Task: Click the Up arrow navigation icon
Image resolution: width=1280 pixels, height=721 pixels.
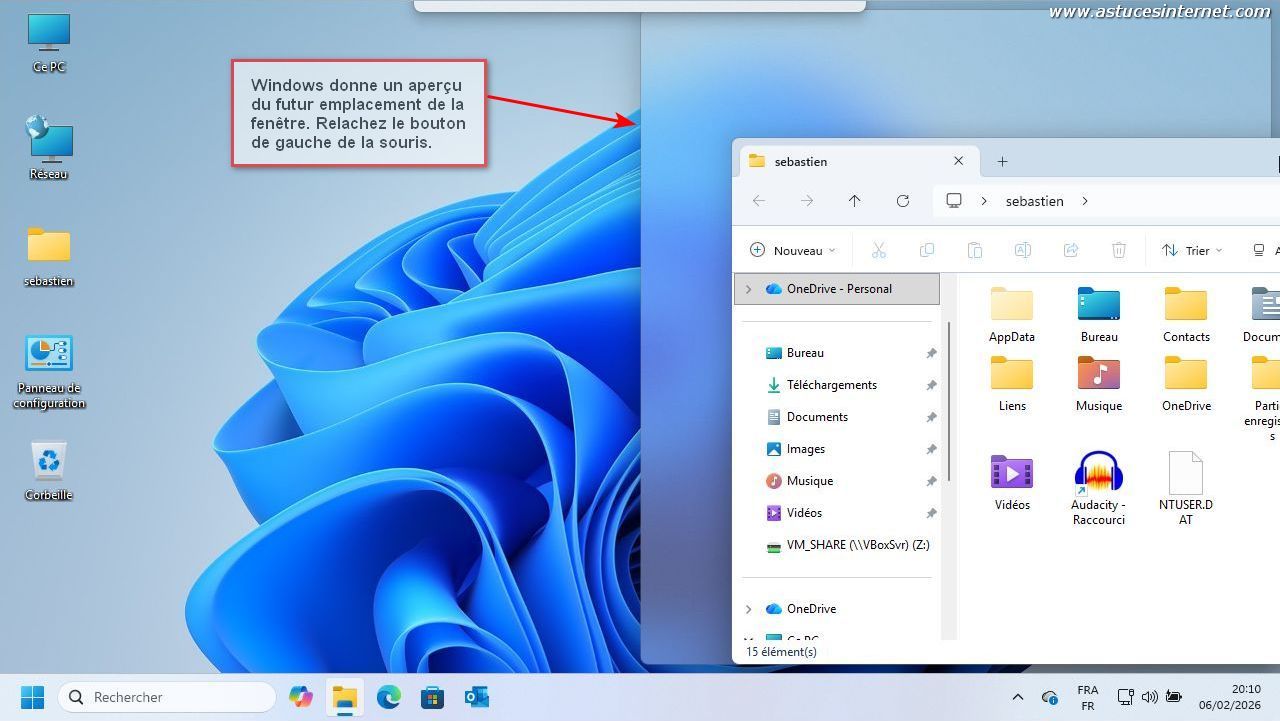Action: (854, 201)
